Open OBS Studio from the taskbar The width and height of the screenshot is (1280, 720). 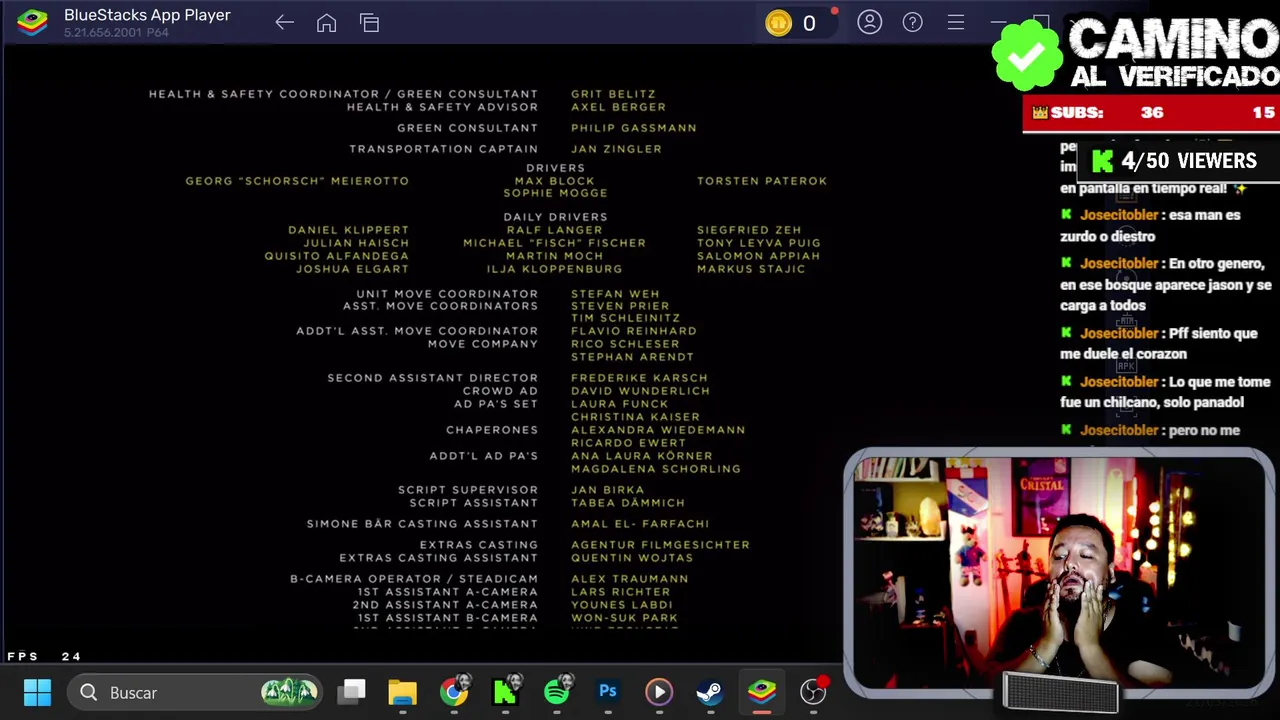pos(814,692)
